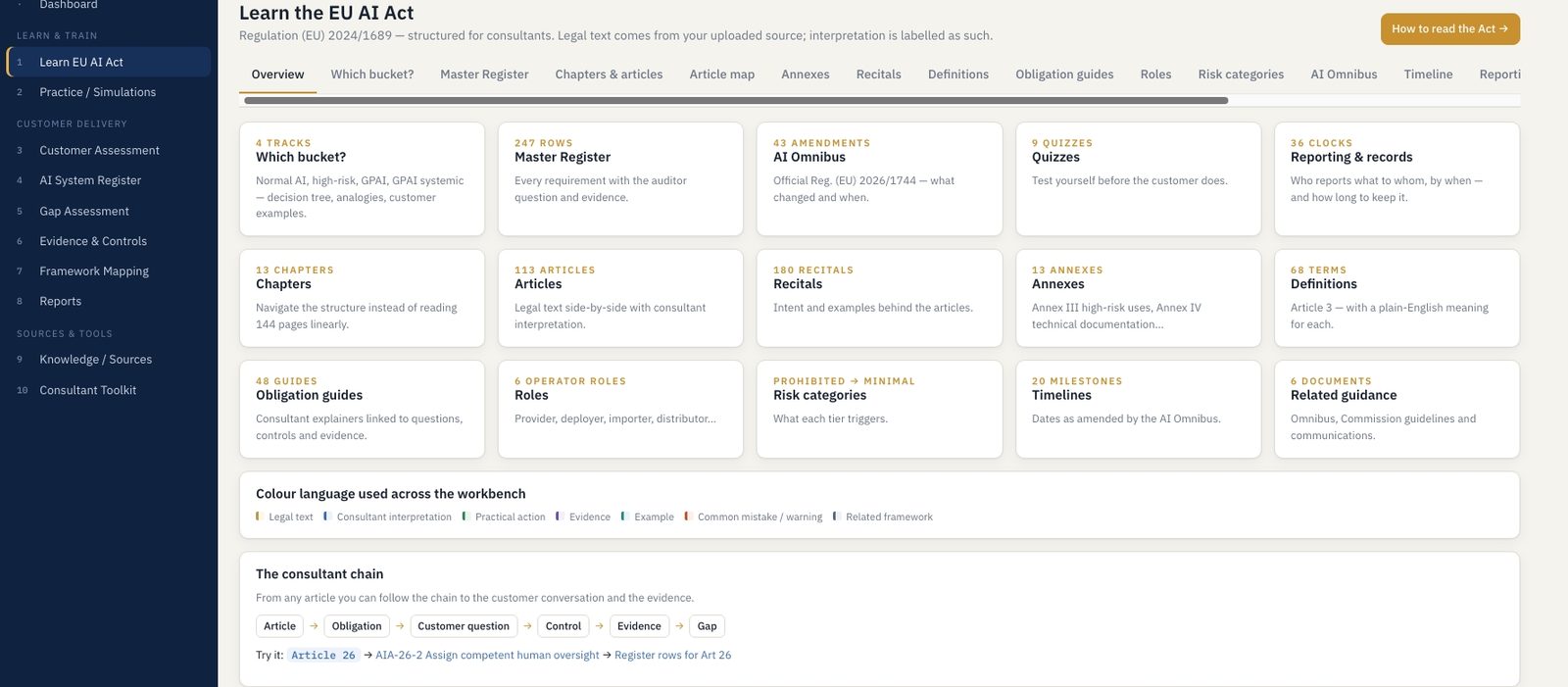Open the Quizzes card
Viewport: 1568px width, 687px height.
(1138, 178)
